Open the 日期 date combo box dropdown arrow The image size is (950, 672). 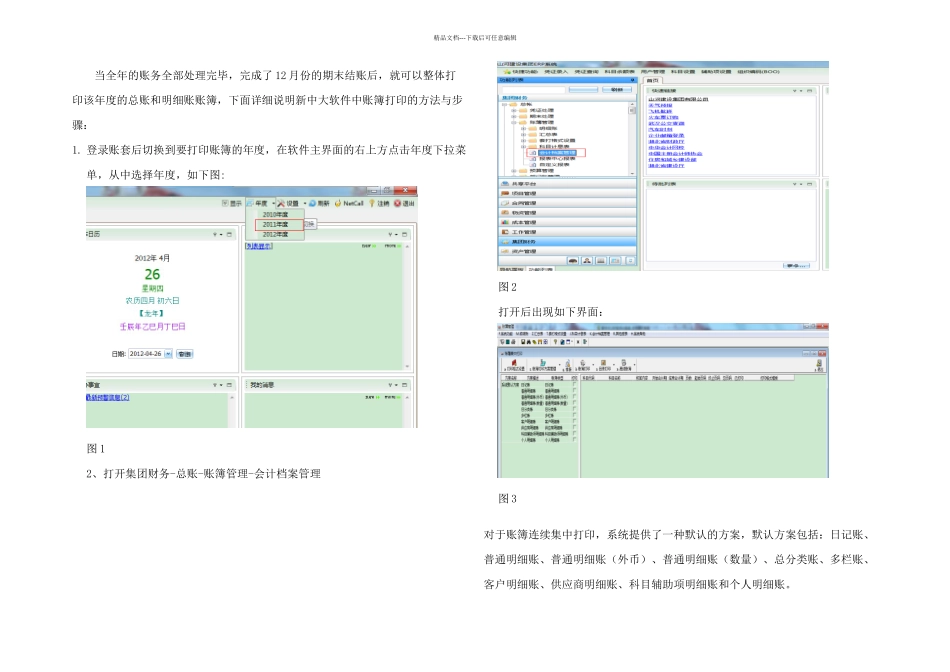(x=168, y=353)
